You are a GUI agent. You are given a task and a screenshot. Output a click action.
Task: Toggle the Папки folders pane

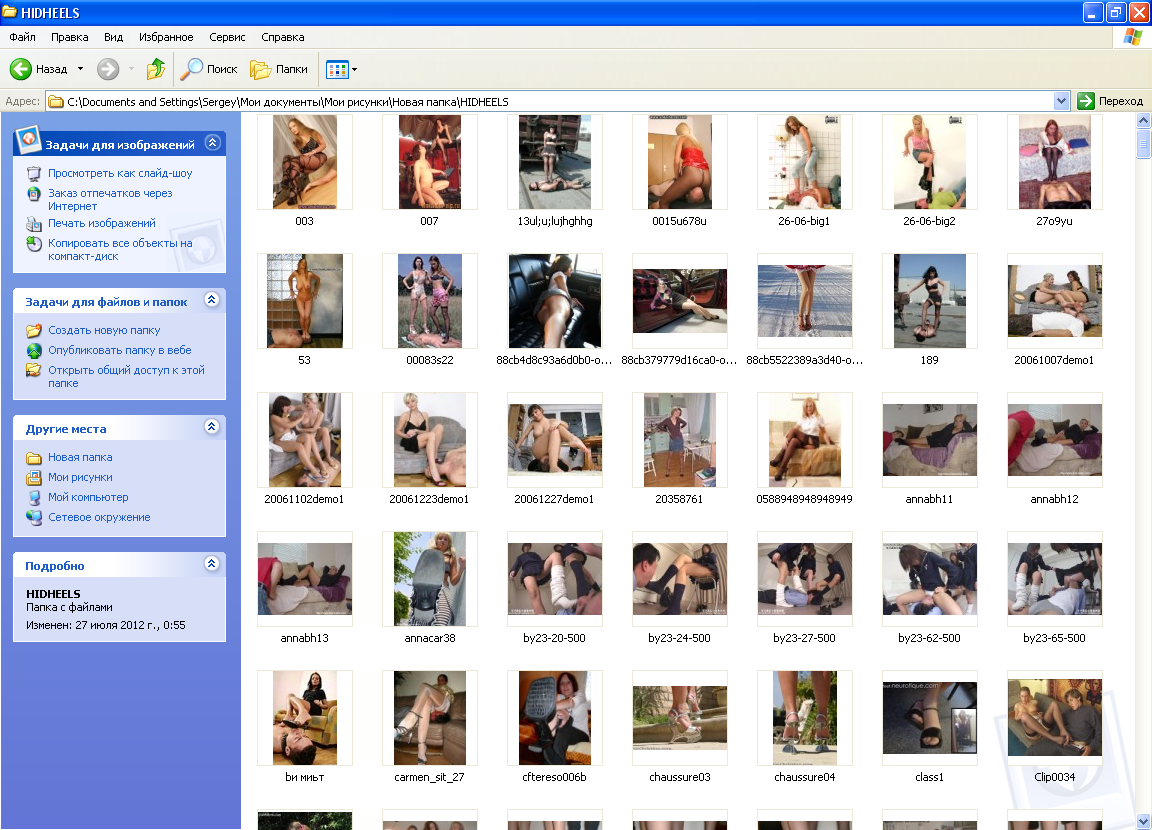point(279,69)
